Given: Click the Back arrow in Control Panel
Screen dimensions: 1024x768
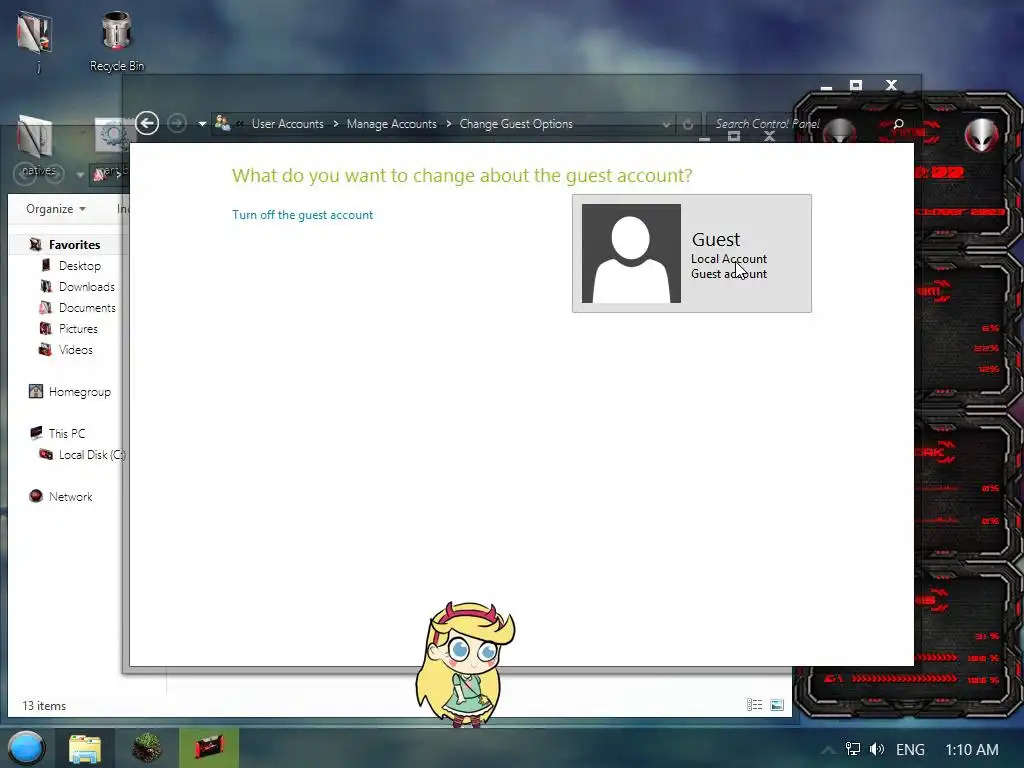Looking at the screenshot, I should coord(147,123).
